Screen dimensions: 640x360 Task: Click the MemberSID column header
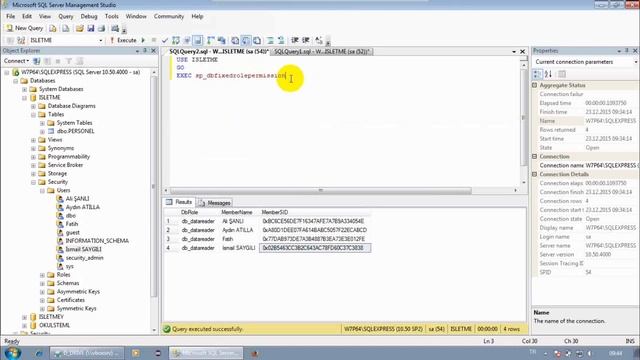315,212
